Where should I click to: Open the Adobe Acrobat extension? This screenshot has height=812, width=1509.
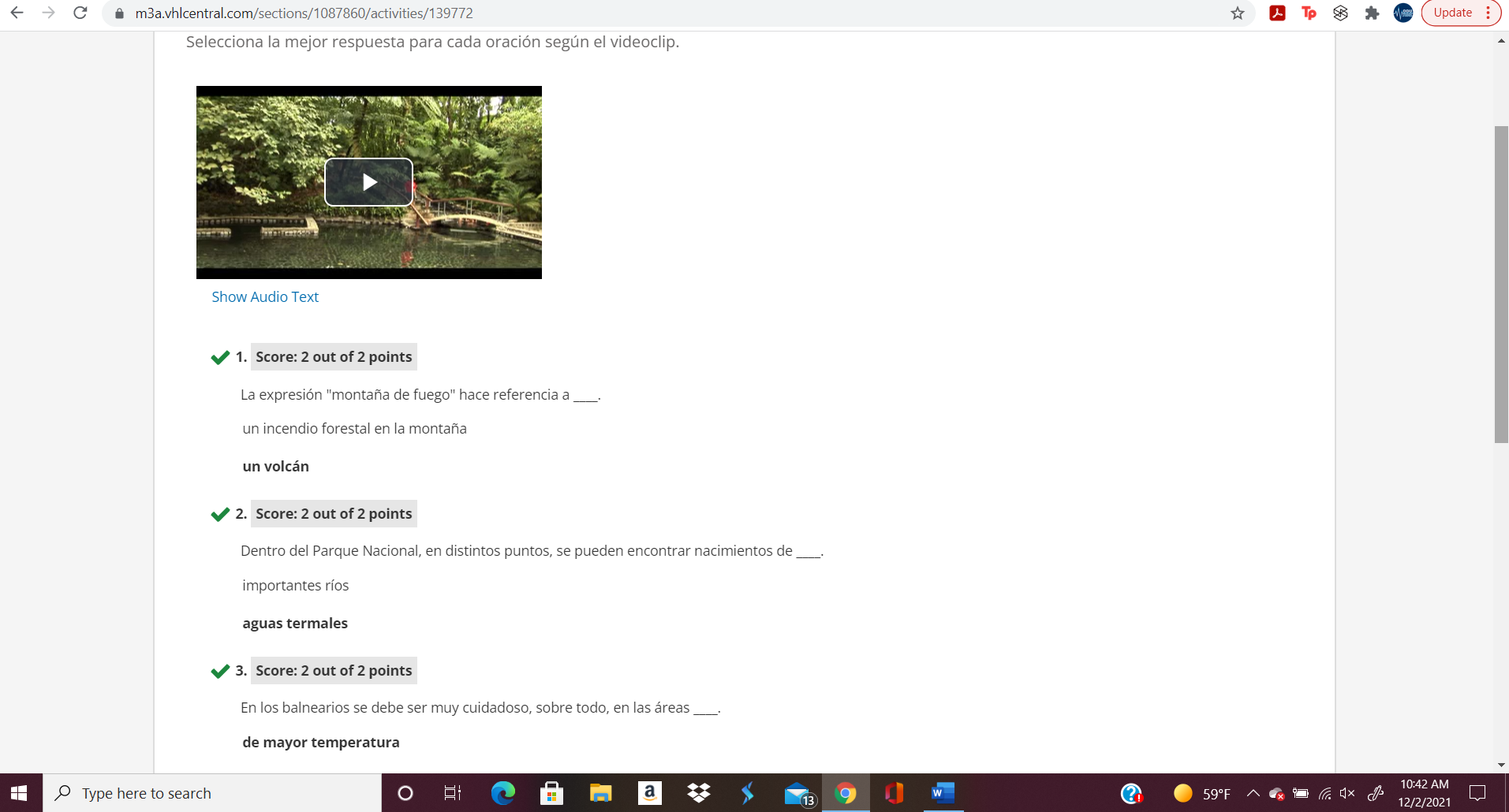click(x=1277, y=13)
